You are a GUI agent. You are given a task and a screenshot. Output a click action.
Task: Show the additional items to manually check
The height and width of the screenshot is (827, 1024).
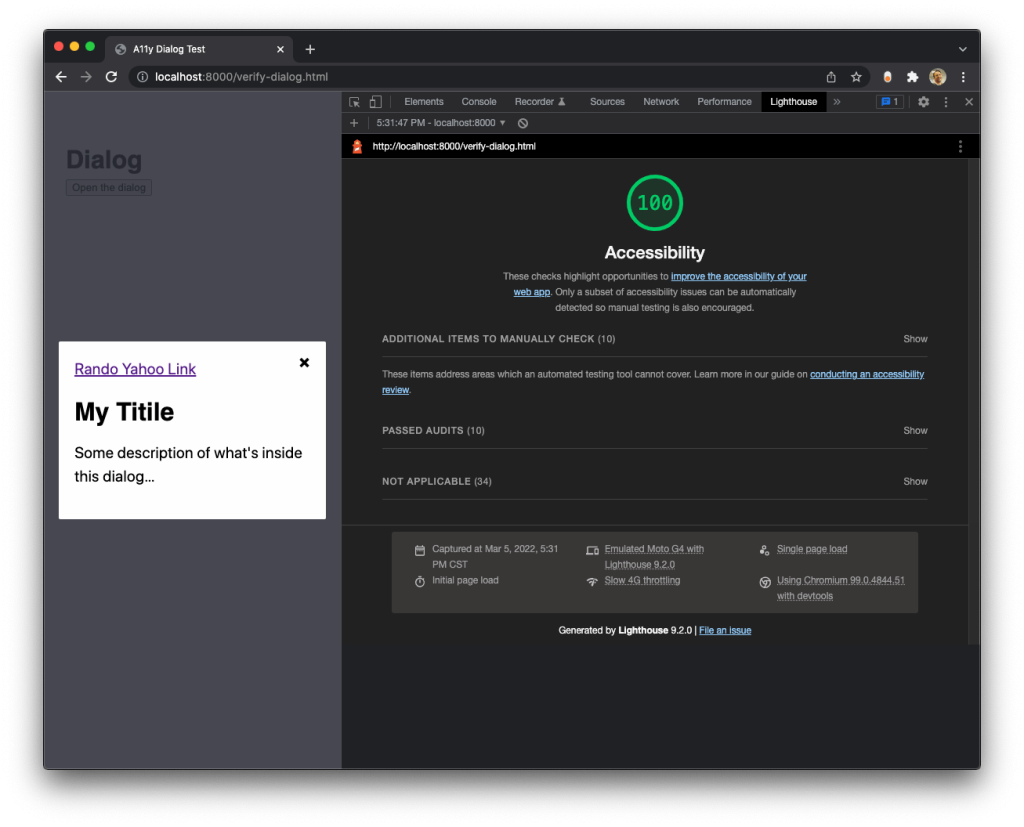[914, 338]
